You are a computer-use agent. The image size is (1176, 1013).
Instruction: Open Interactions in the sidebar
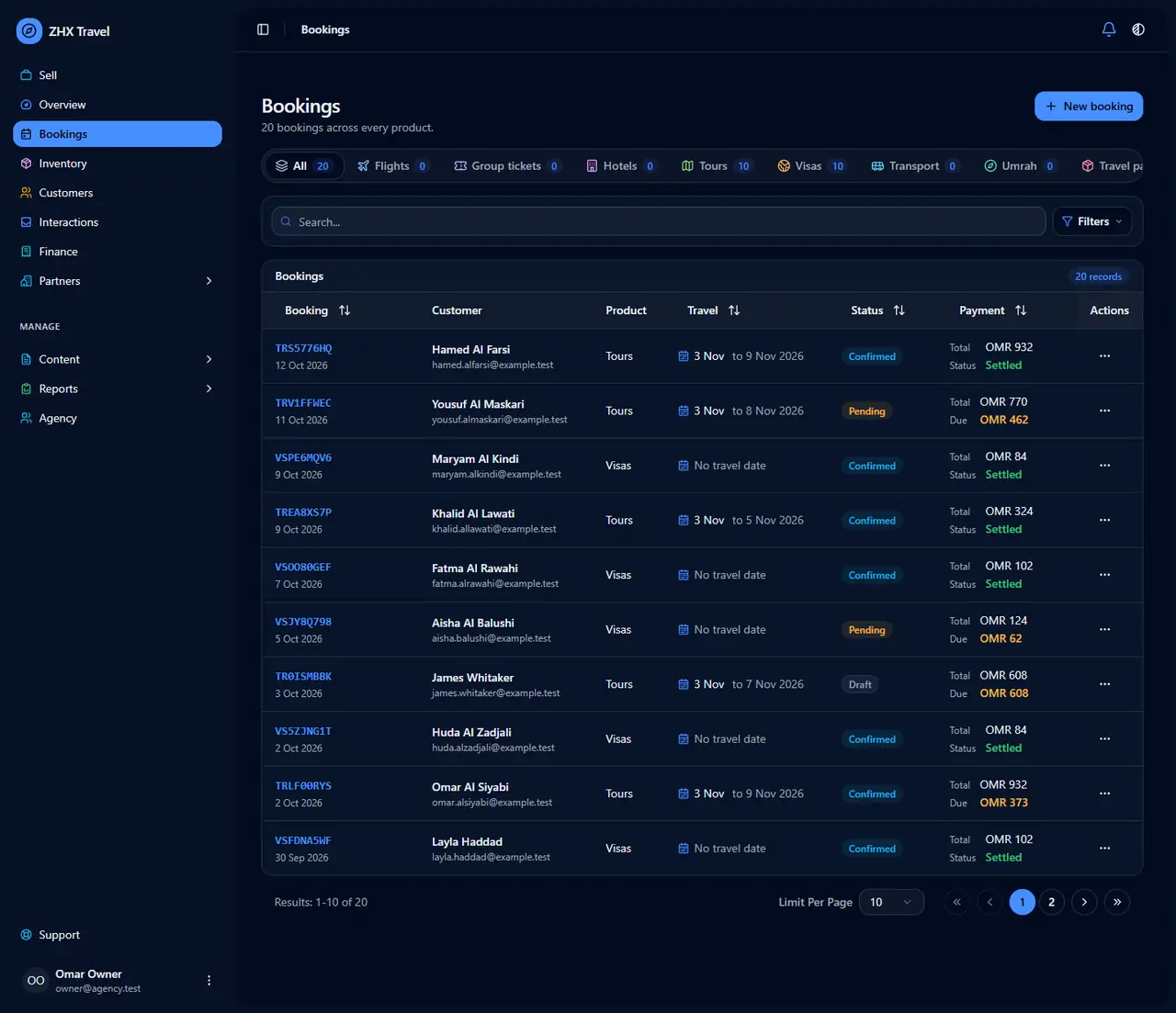[118, 222]
